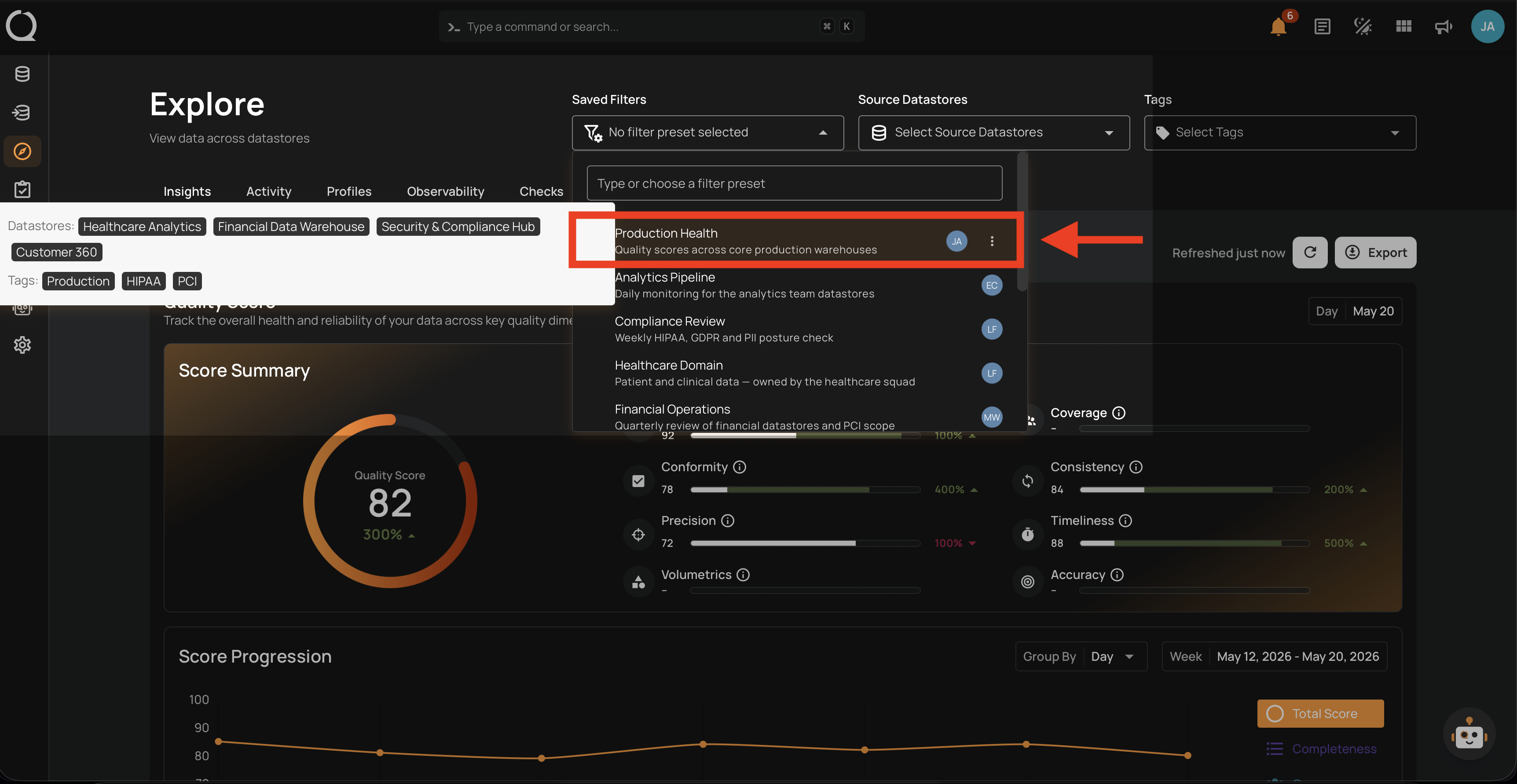Select the Explore compass sidebar icon

tap(22, 151)
